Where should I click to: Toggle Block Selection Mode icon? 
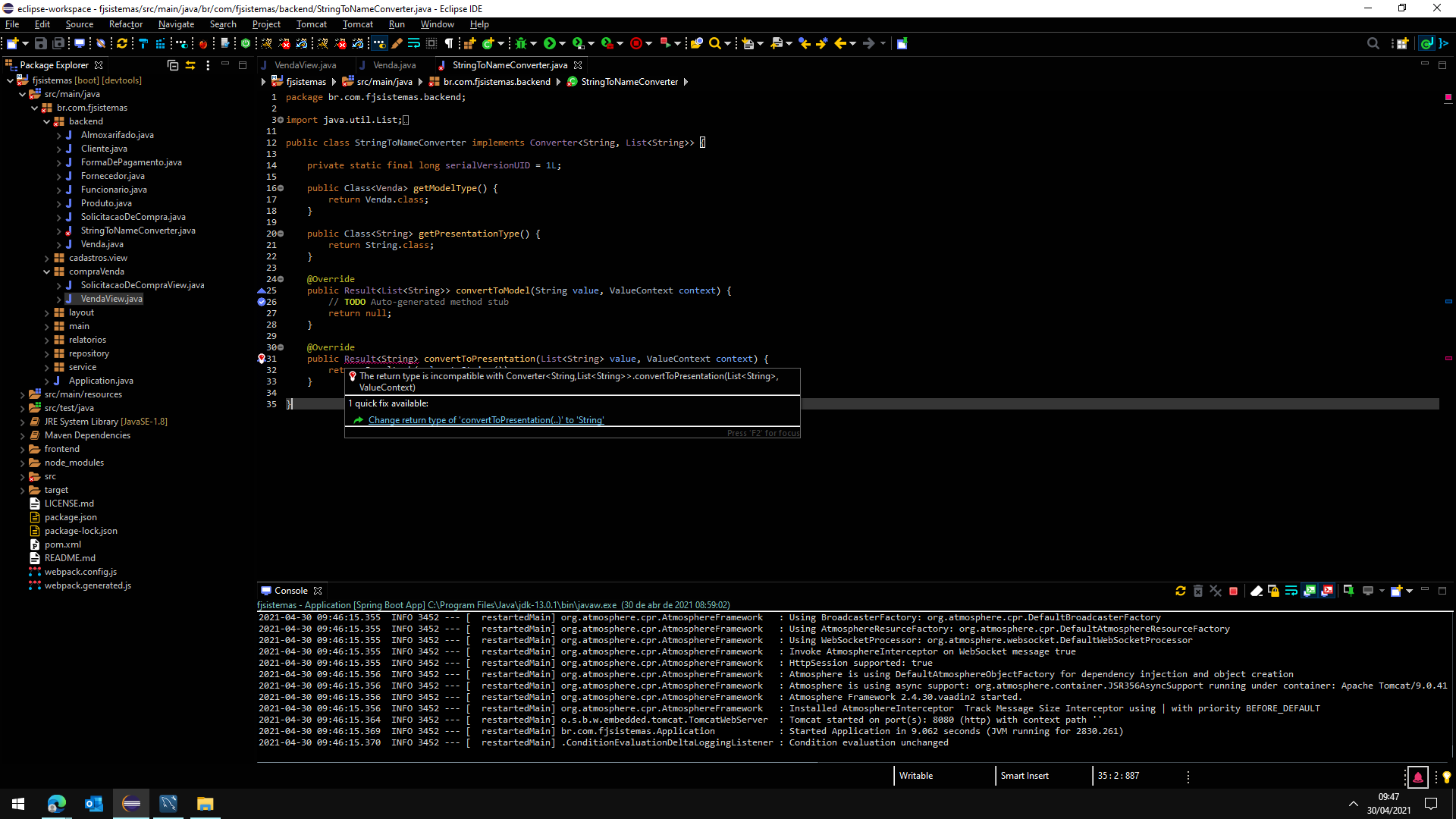pos(431,44)
